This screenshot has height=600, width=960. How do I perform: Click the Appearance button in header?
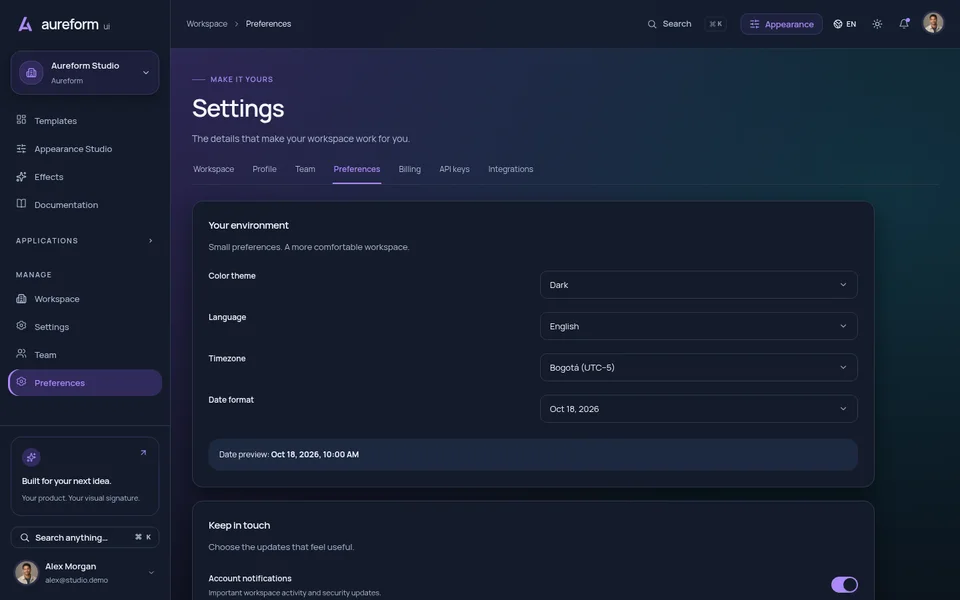781,24
